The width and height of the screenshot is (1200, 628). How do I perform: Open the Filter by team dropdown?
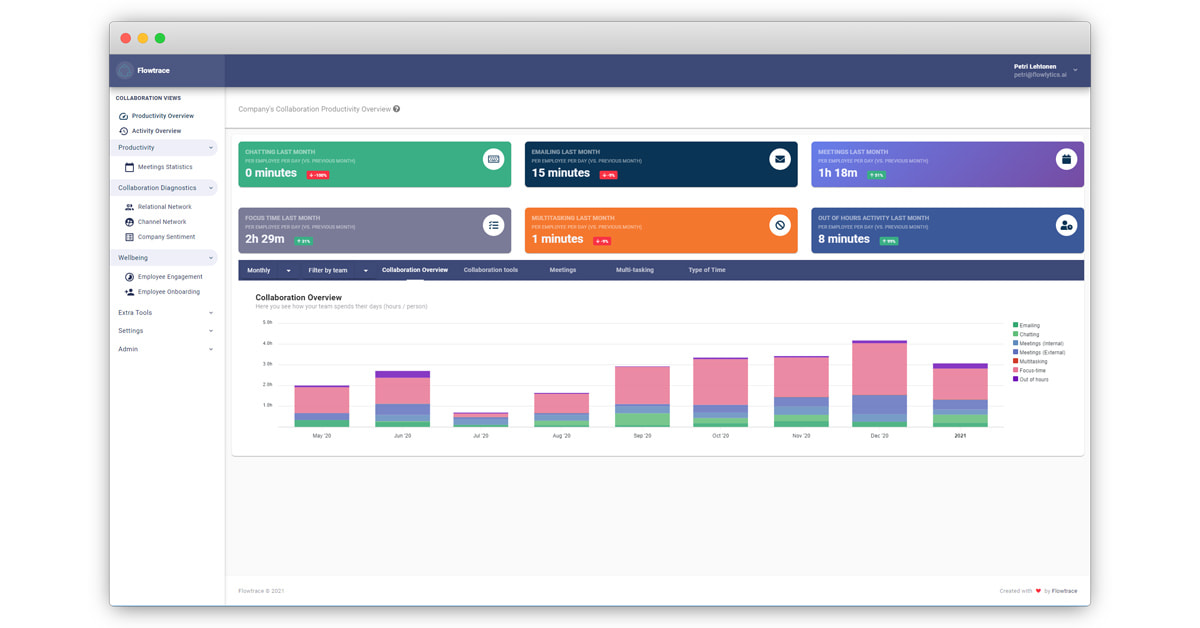(x=336, y=270)
